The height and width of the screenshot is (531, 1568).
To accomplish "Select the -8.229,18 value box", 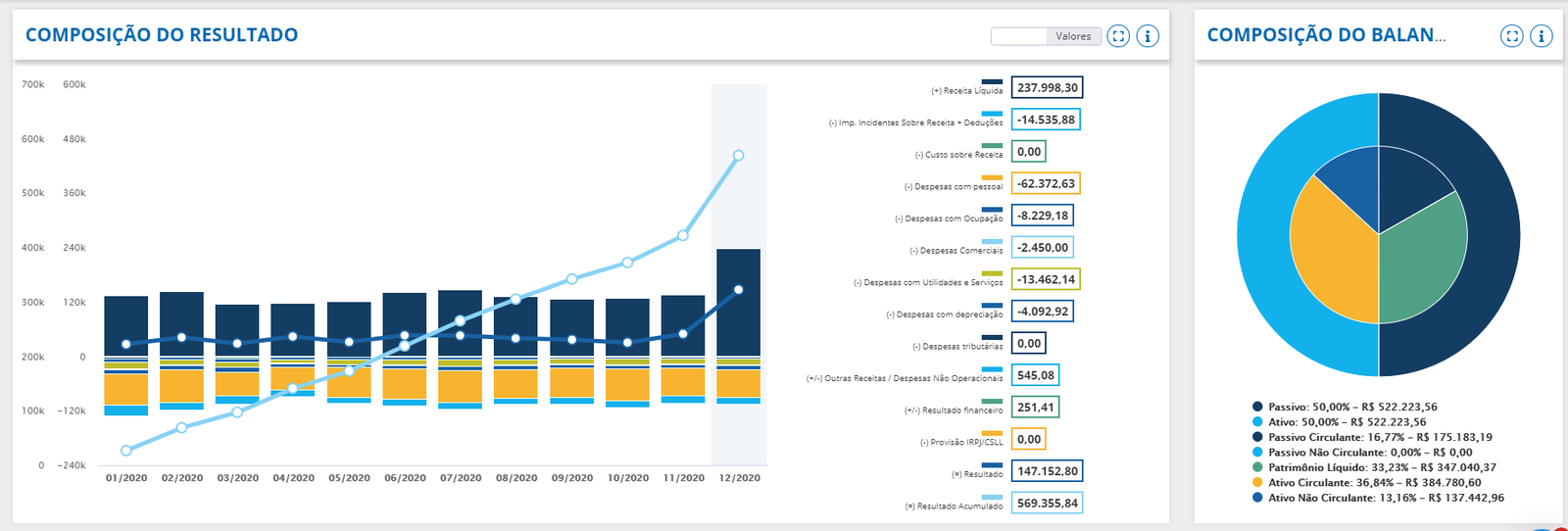I will [1043, 216].
